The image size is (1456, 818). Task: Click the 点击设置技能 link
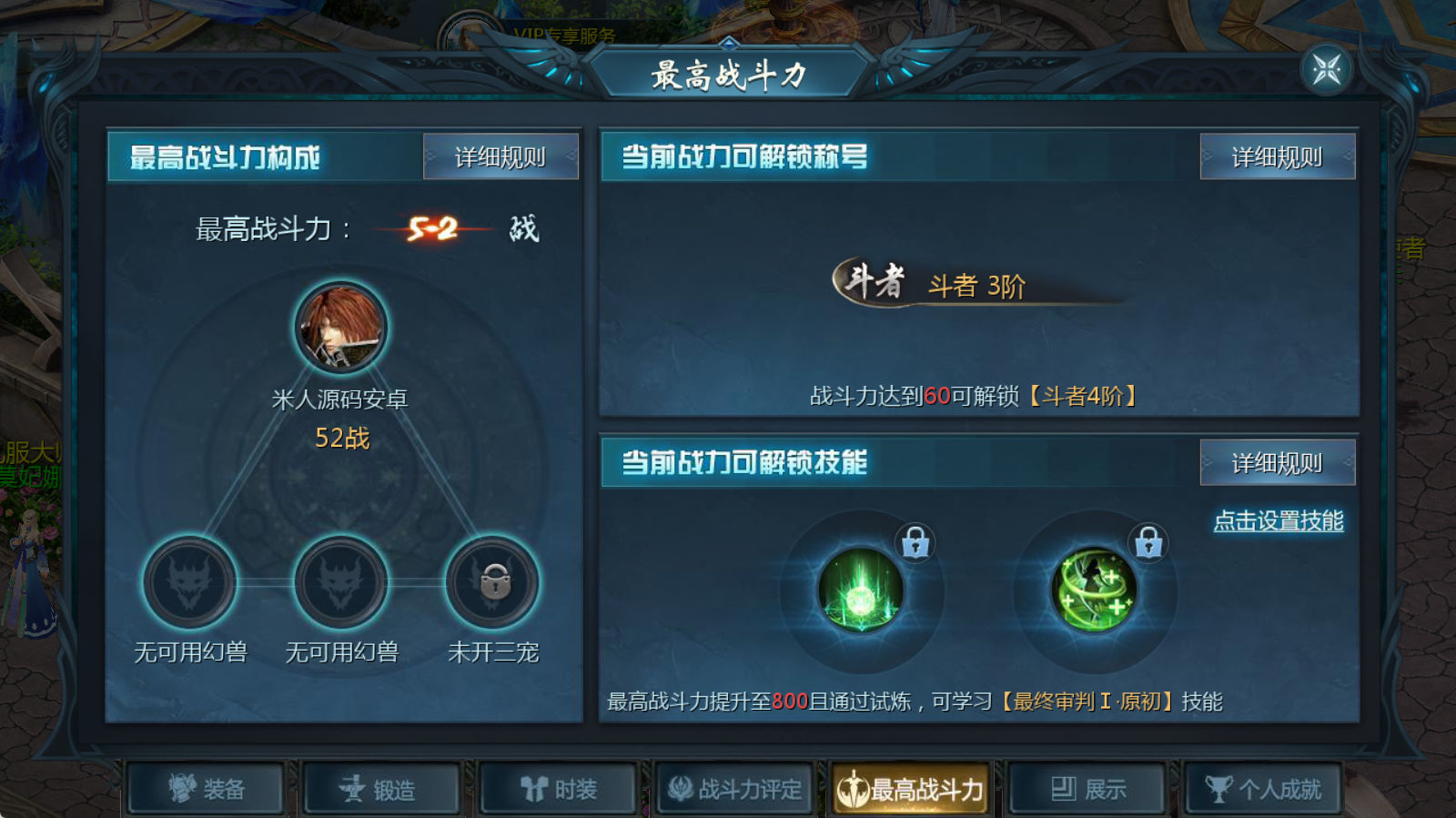tap(1279, 520)
